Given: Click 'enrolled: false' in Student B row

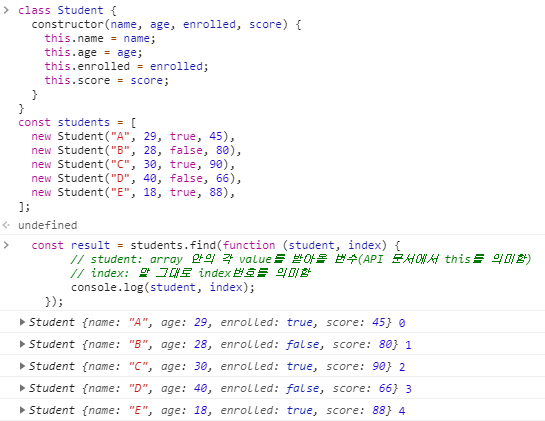Looking at the screenshot, I should click(x=269, y=344).
